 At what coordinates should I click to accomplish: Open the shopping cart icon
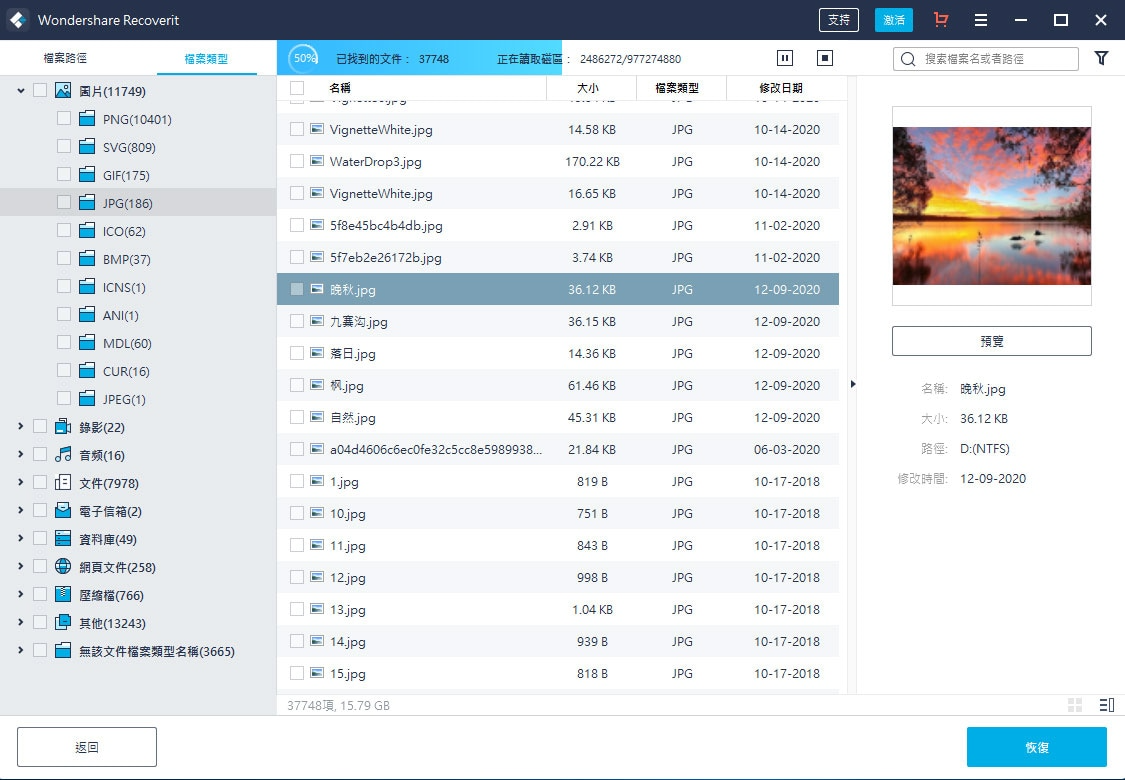coord(941,20)
